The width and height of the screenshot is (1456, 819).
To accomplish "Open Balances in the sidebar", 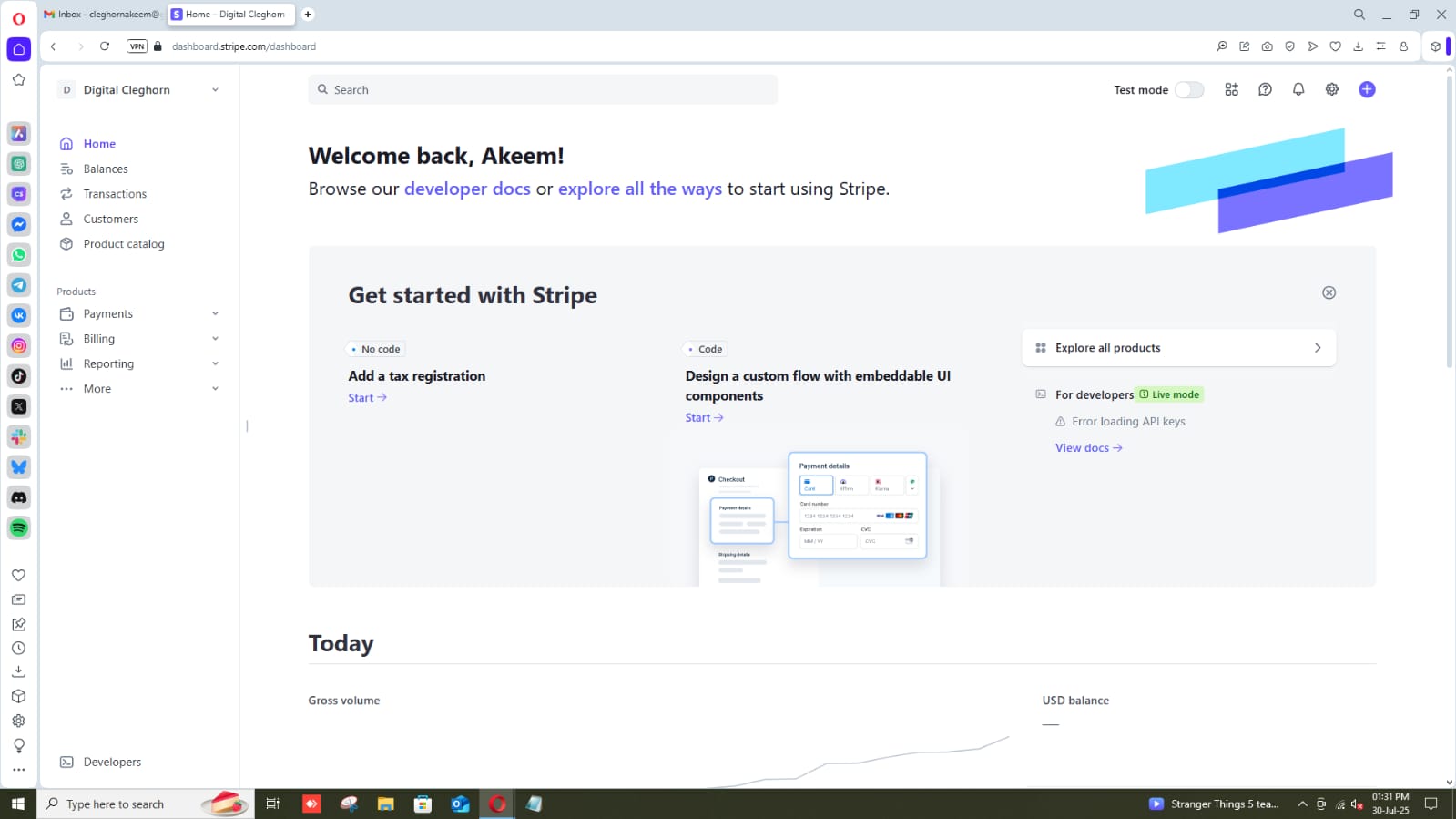I will [106, 169].
